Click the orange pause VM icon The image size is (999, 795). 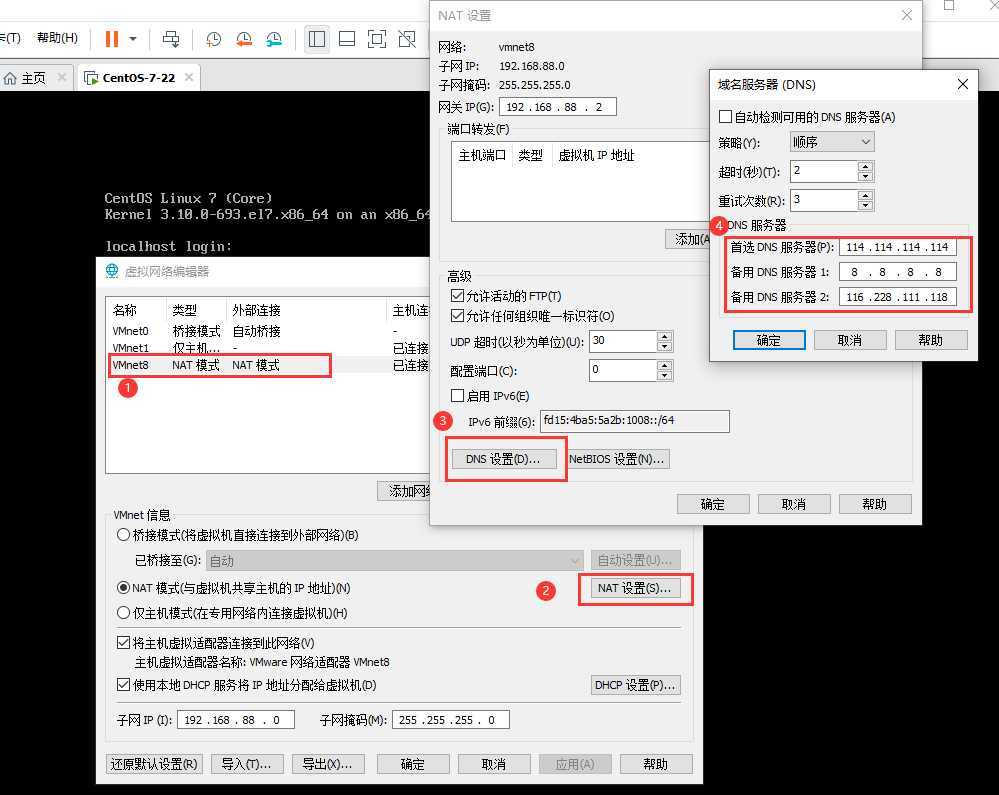(x=111, y=39)
